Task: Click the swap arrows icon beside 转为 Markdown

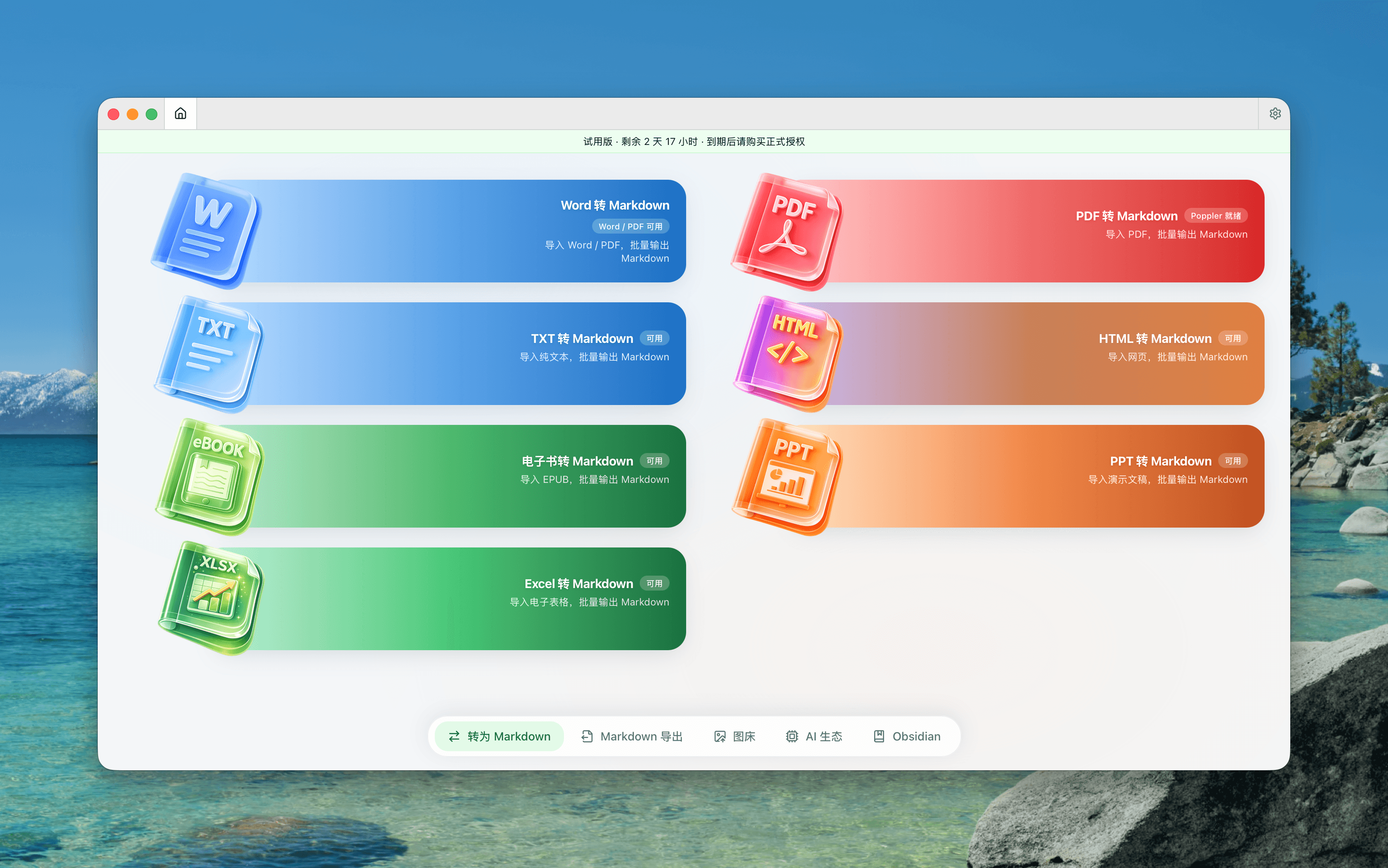Action: coord(454,736)
